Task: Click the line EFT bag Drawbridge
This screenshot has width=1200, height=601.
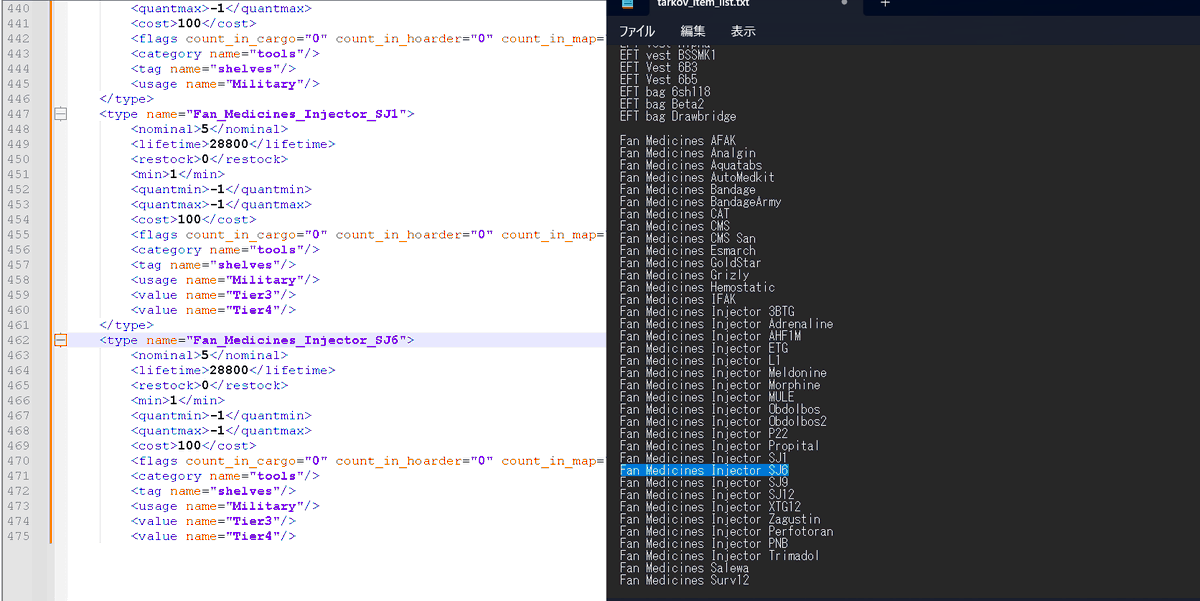Action: 678,116
